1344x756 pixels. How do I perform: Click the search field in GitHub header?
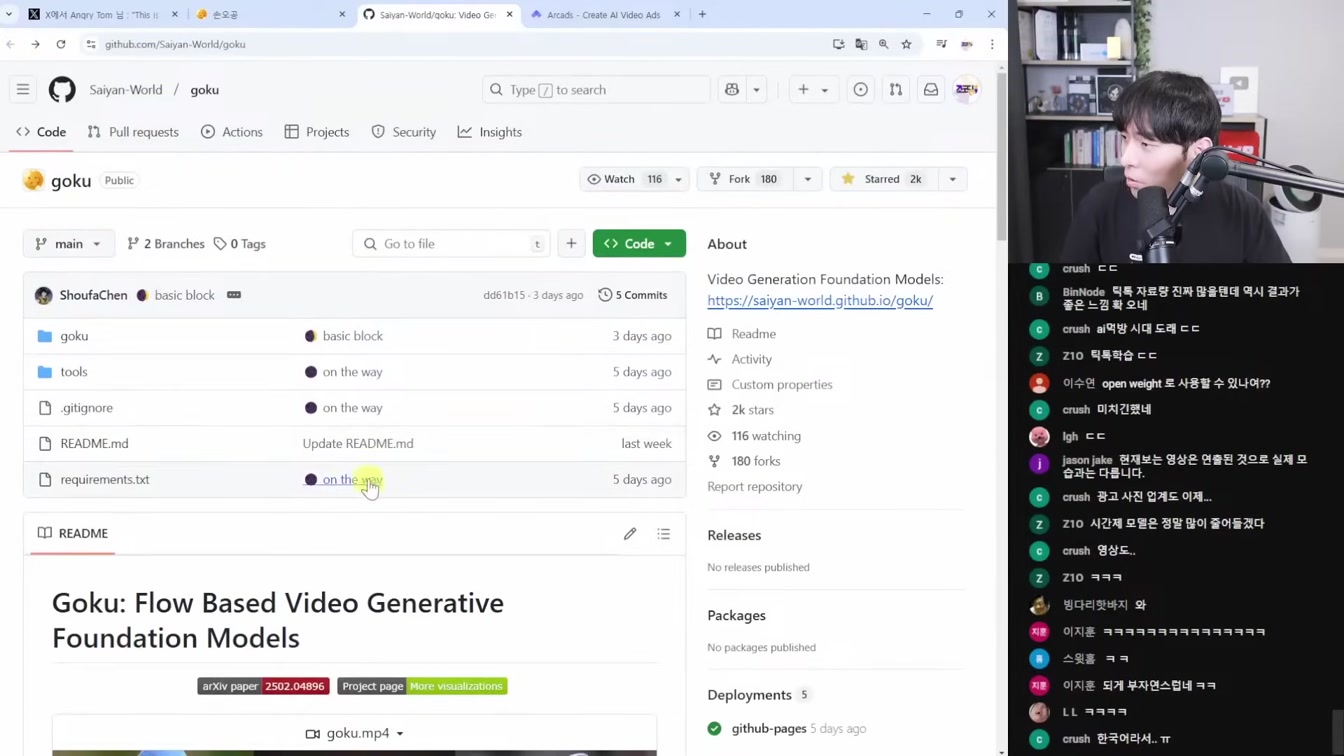pos(596,90)
